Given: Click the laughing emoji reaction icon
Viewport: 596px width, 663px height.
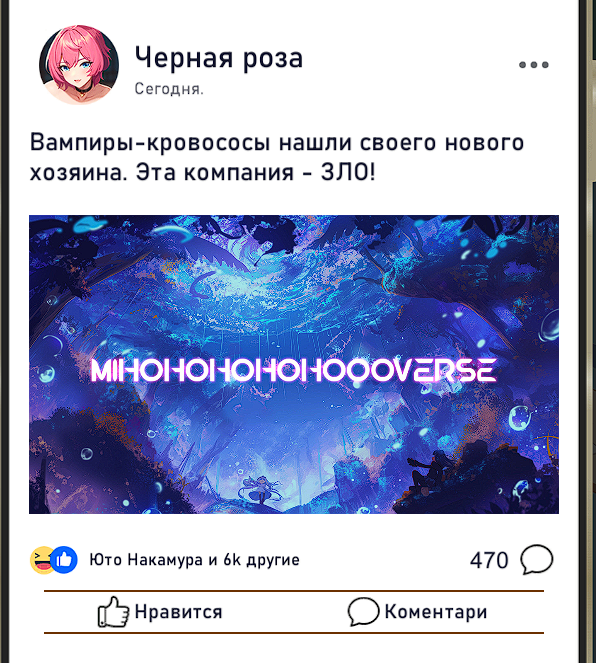Looking at the screenshot, I should (x=41, y=560).
